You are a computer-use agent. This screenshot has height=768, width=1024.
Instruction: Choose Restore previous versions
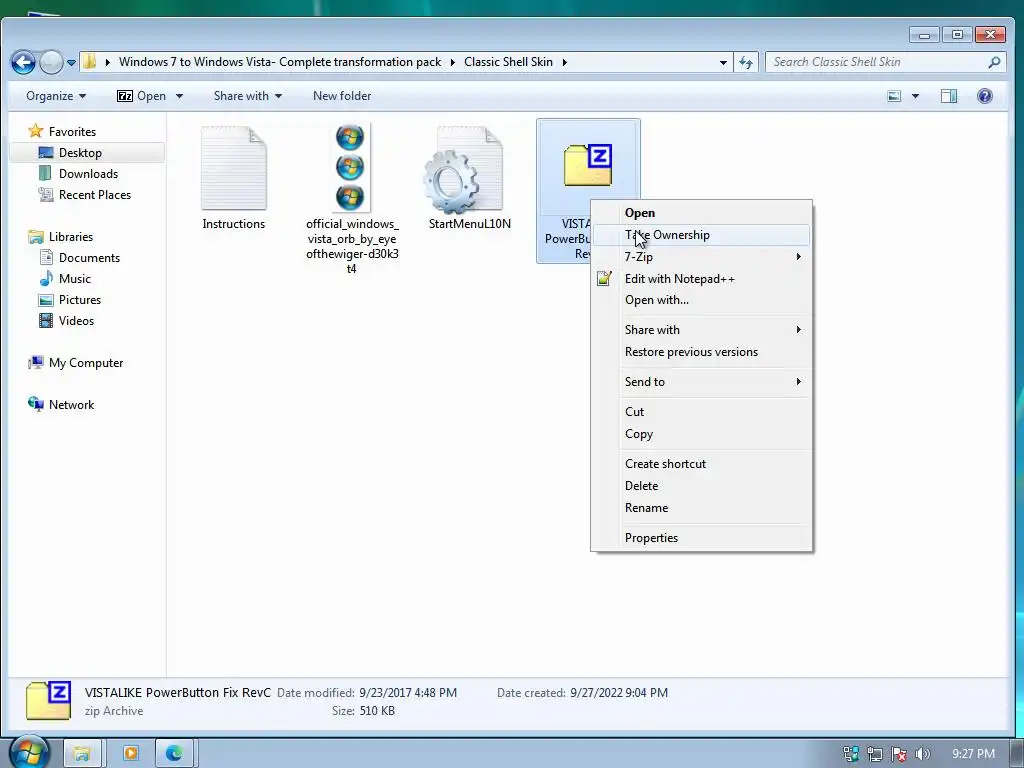pyautogui.click(x=701, y=352)
